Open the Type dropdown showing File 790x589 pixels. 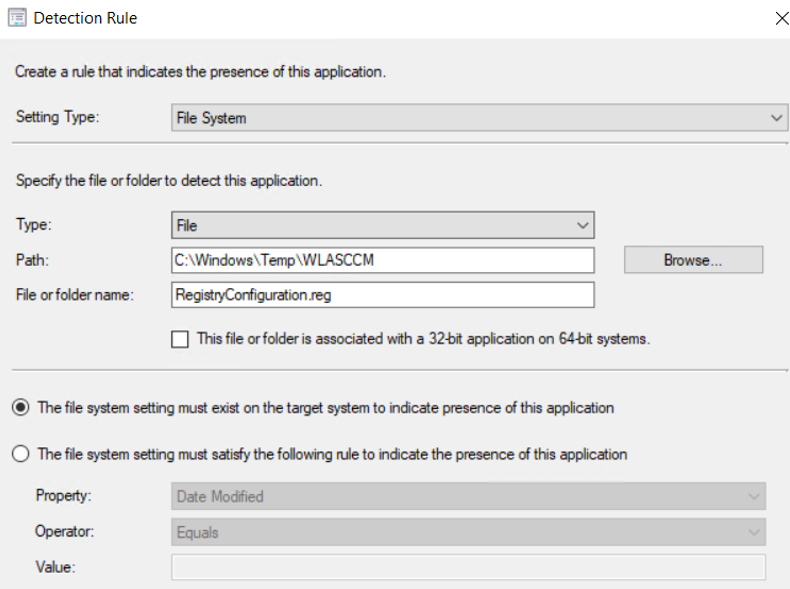click(382, 225)
